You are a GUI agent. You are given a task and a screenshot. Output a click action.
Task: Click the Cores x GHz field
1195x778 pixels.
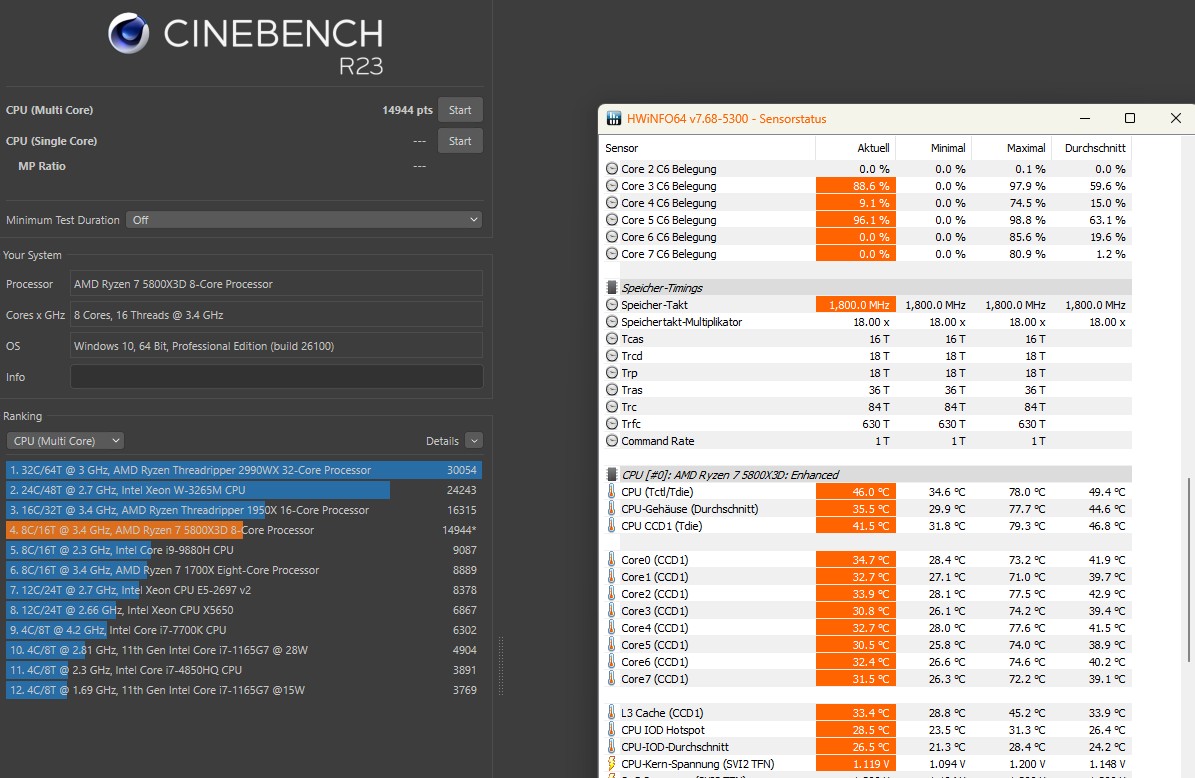tap(277, 315)
